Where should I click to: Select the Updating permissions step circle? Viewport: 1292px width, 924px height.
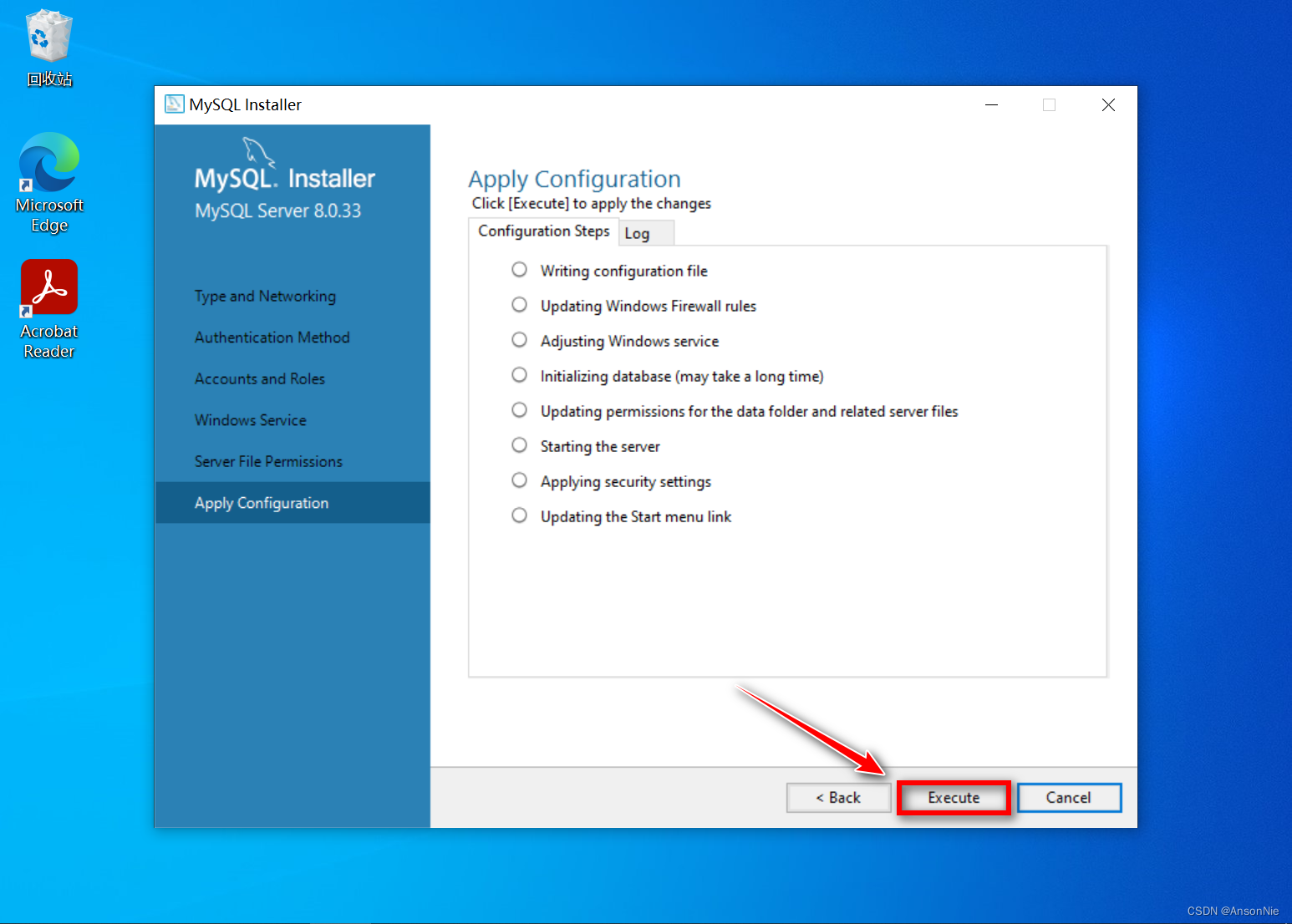pyautogui.click(x=519, y=410)
